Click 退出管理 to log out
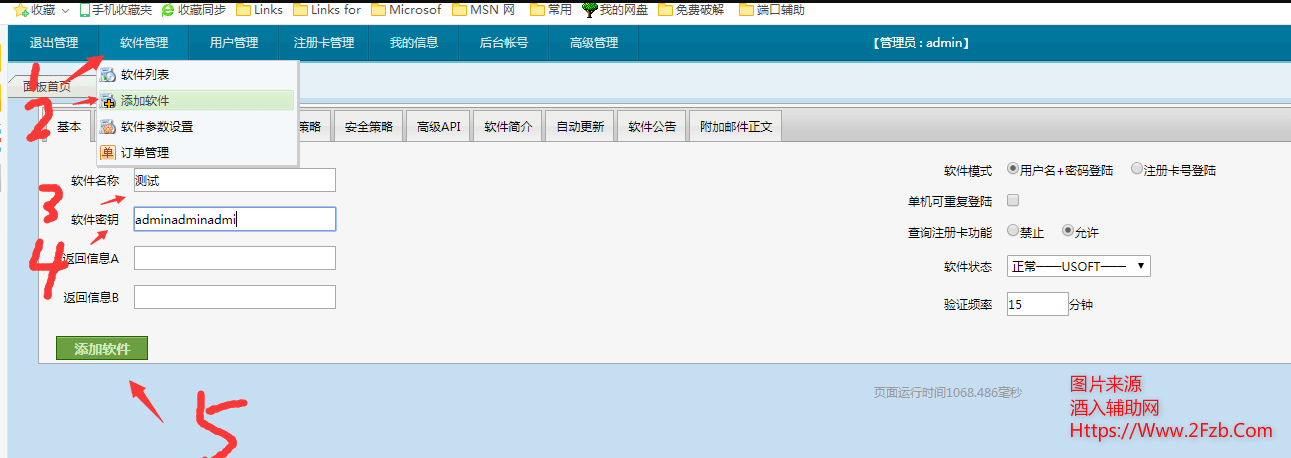Viewport: 1291px width, 458px height. [54, 43]
